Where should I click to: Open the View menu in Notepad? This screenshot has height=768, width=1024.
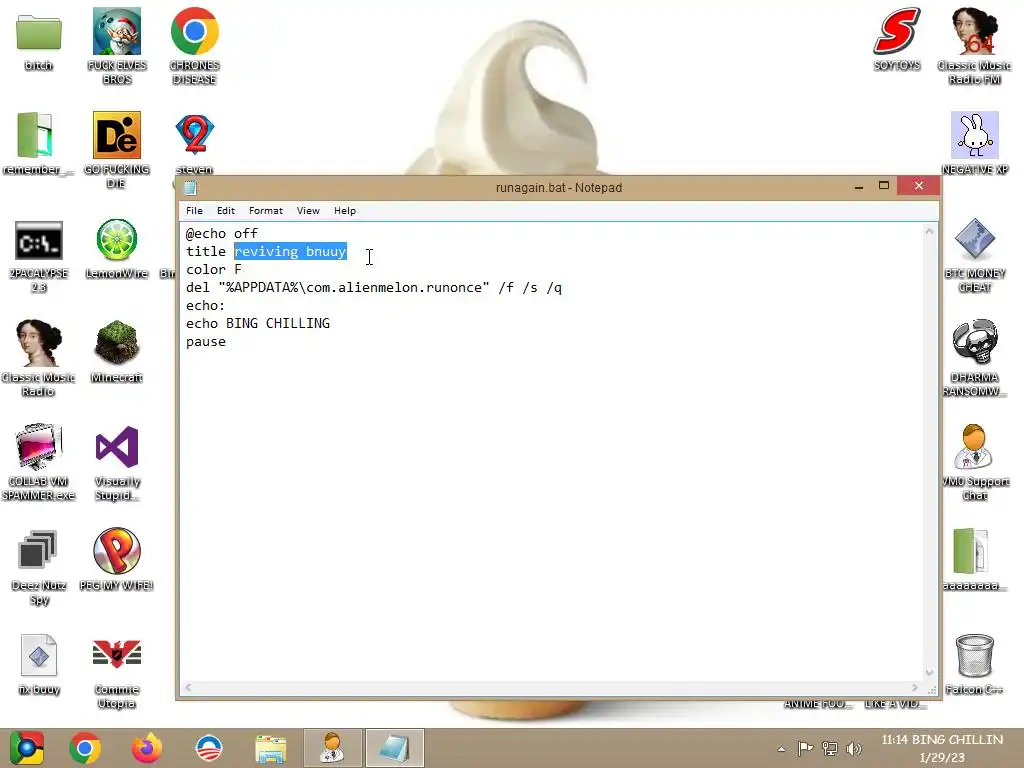coord(308,210)
